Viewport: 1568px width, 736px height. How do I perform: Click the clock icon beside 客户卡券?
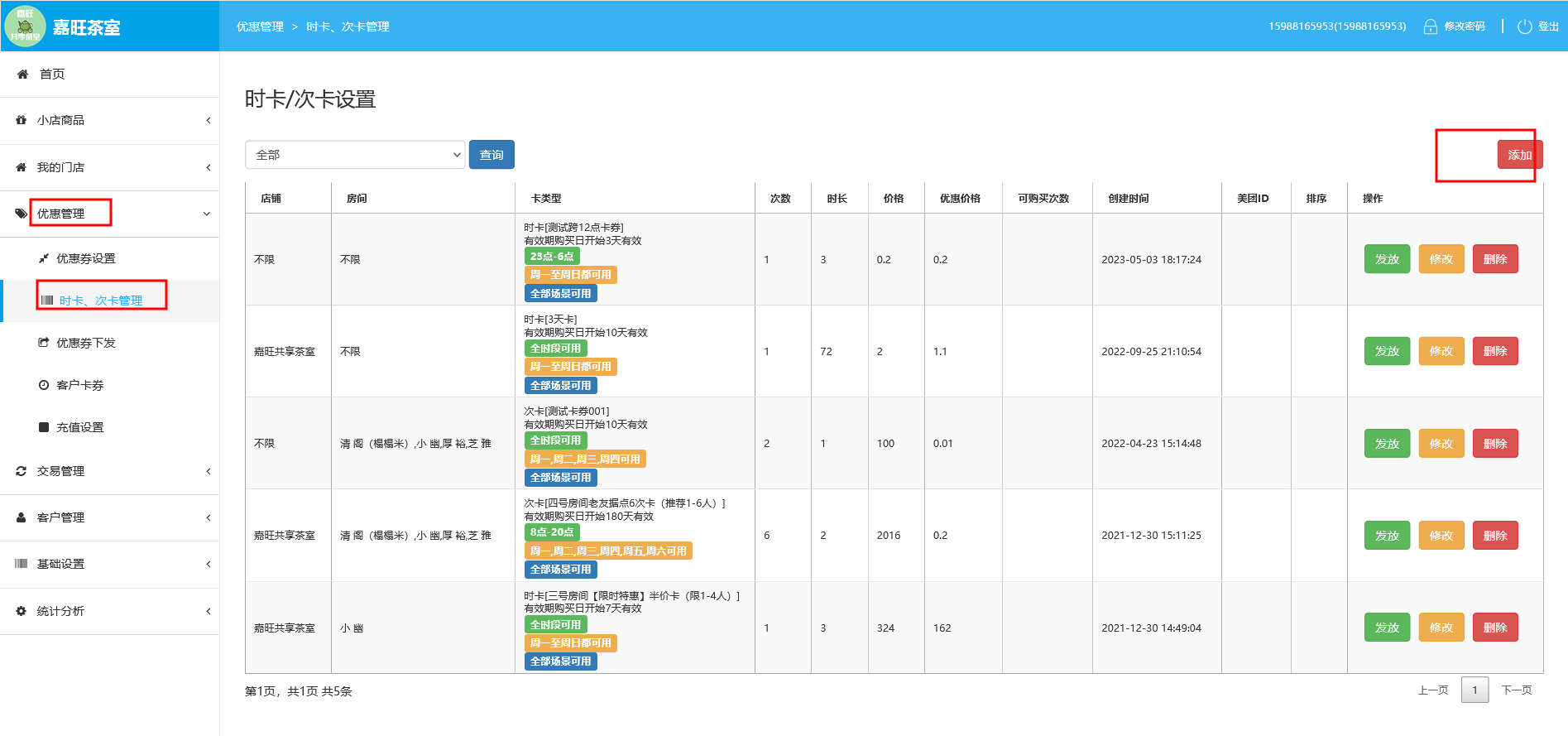click(x=44, y=385)
